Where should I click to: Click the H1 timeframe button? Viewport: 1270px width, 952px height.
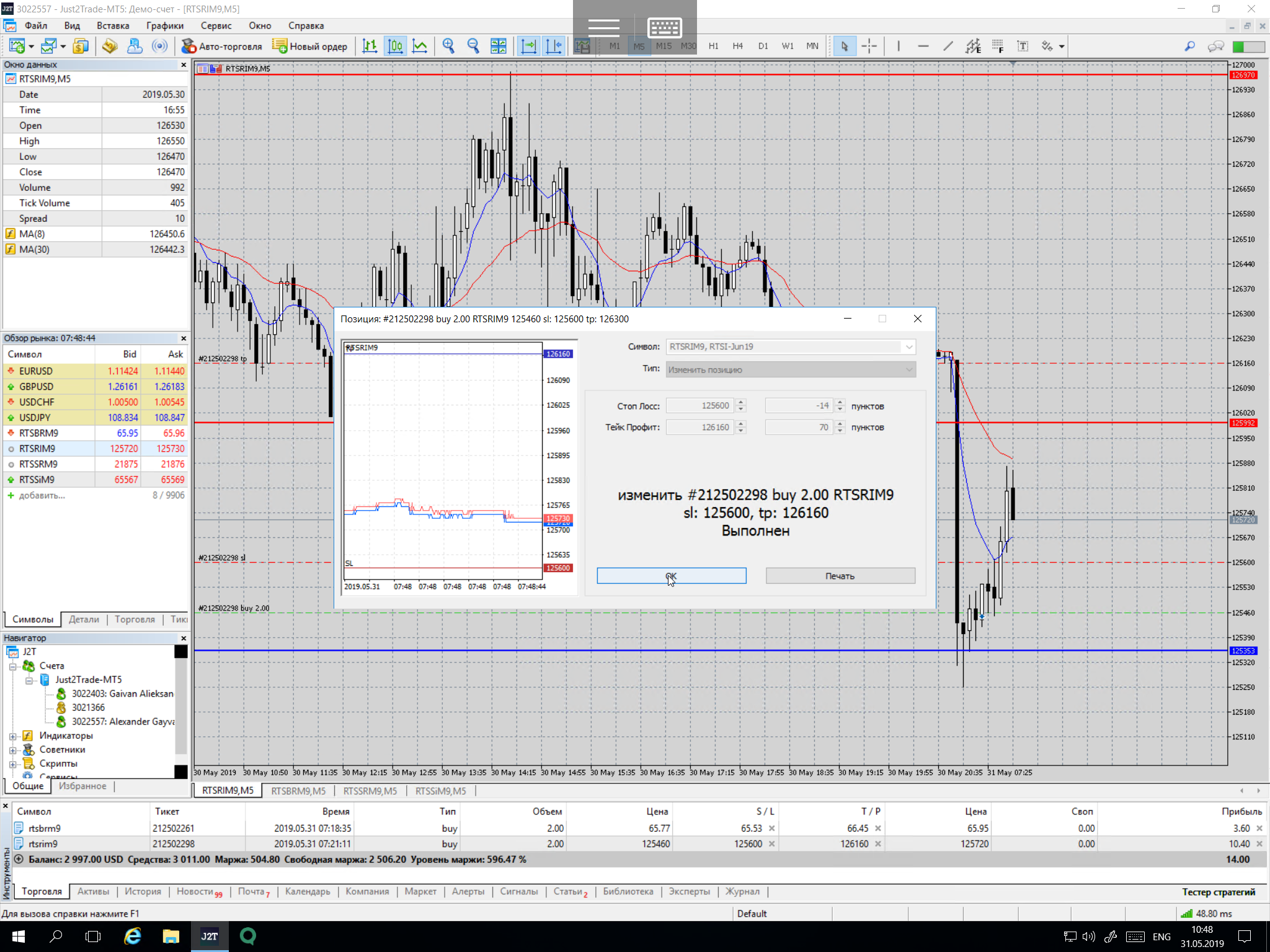(x=713, y=46)
